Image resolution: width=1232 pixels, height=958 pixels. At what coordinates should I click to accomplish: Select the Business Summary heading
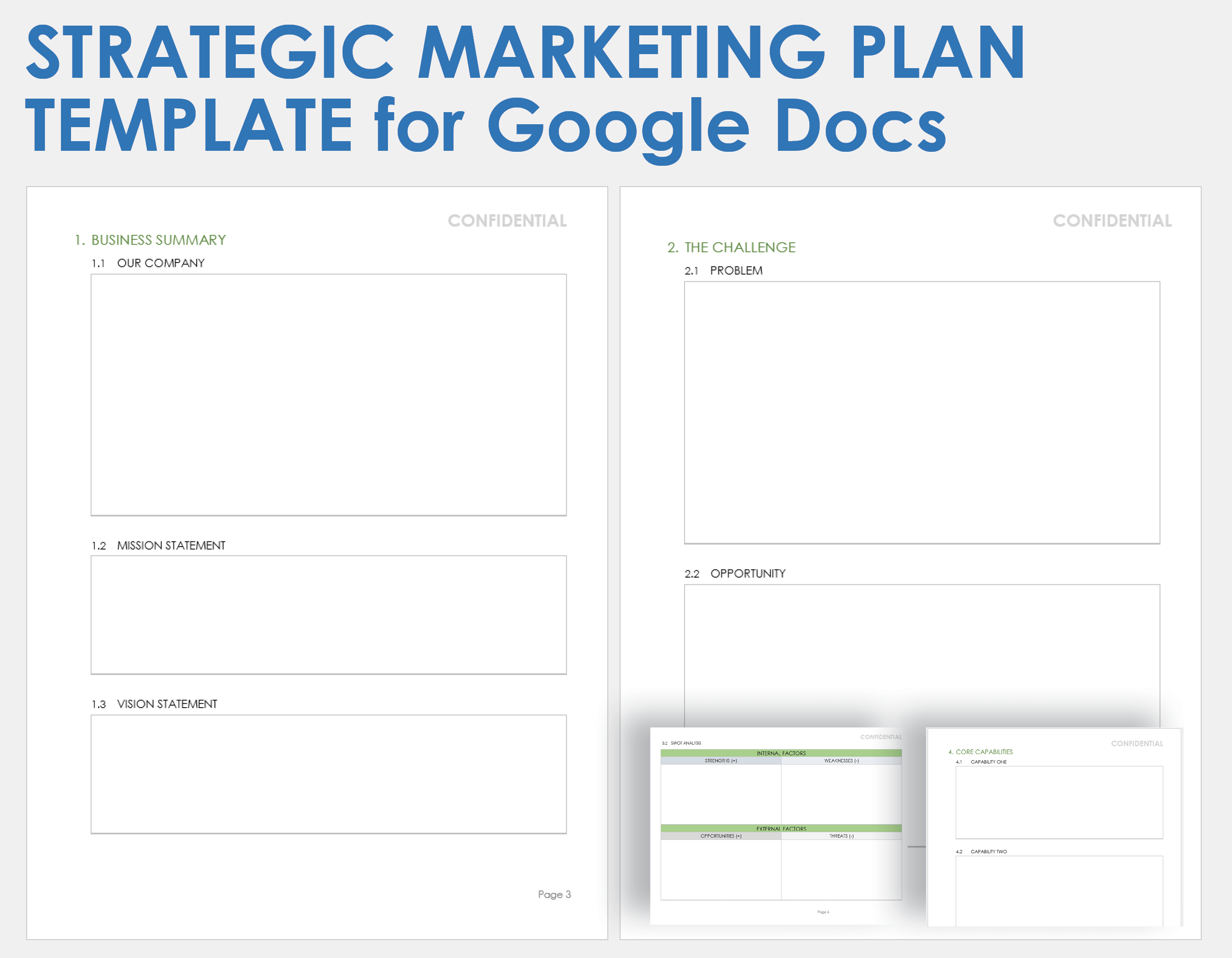coord(150,240)
